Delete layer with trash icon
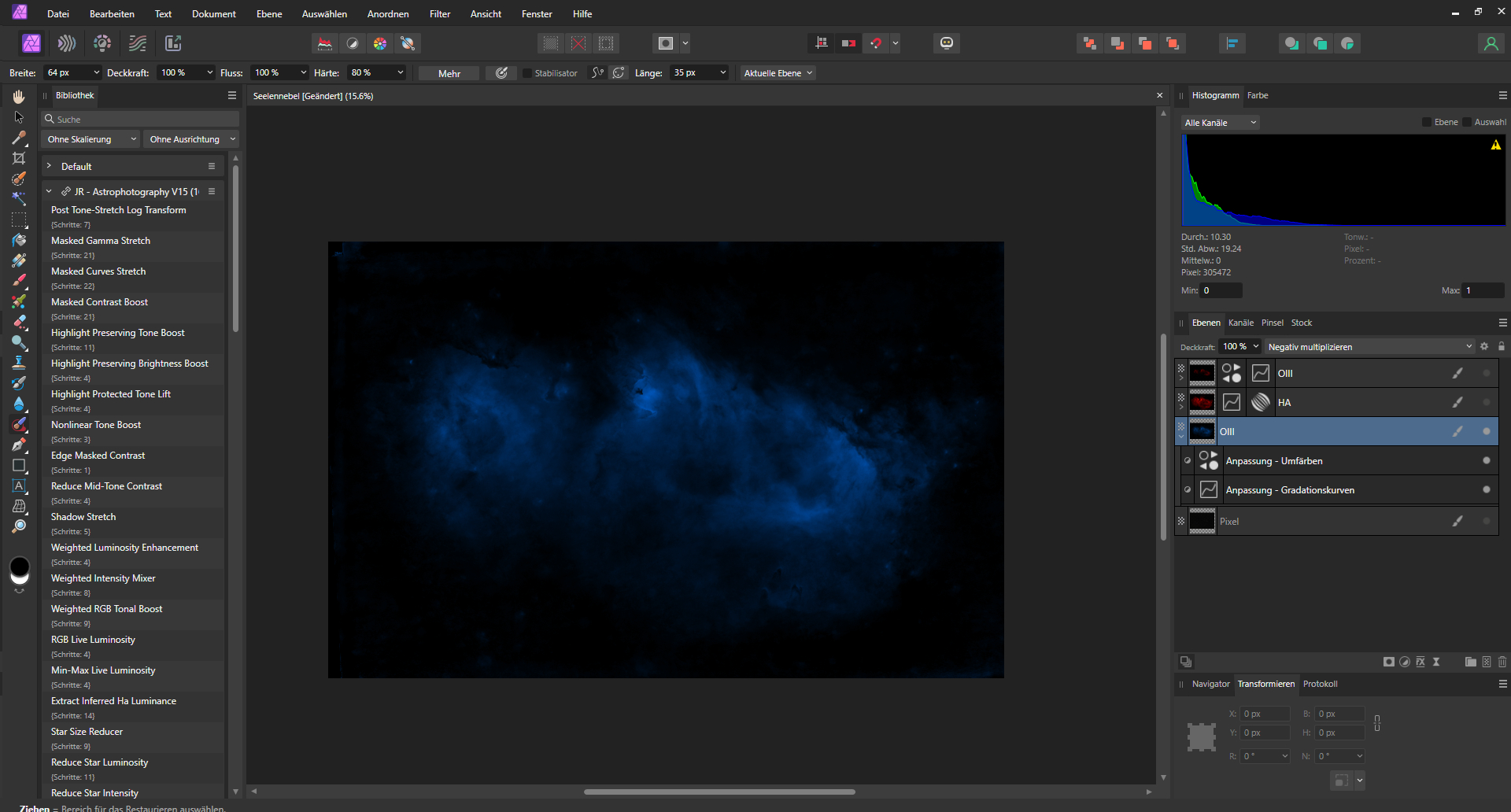Image resolution: width=1511 pixels, height=812 pixels. coord(1502,662)
